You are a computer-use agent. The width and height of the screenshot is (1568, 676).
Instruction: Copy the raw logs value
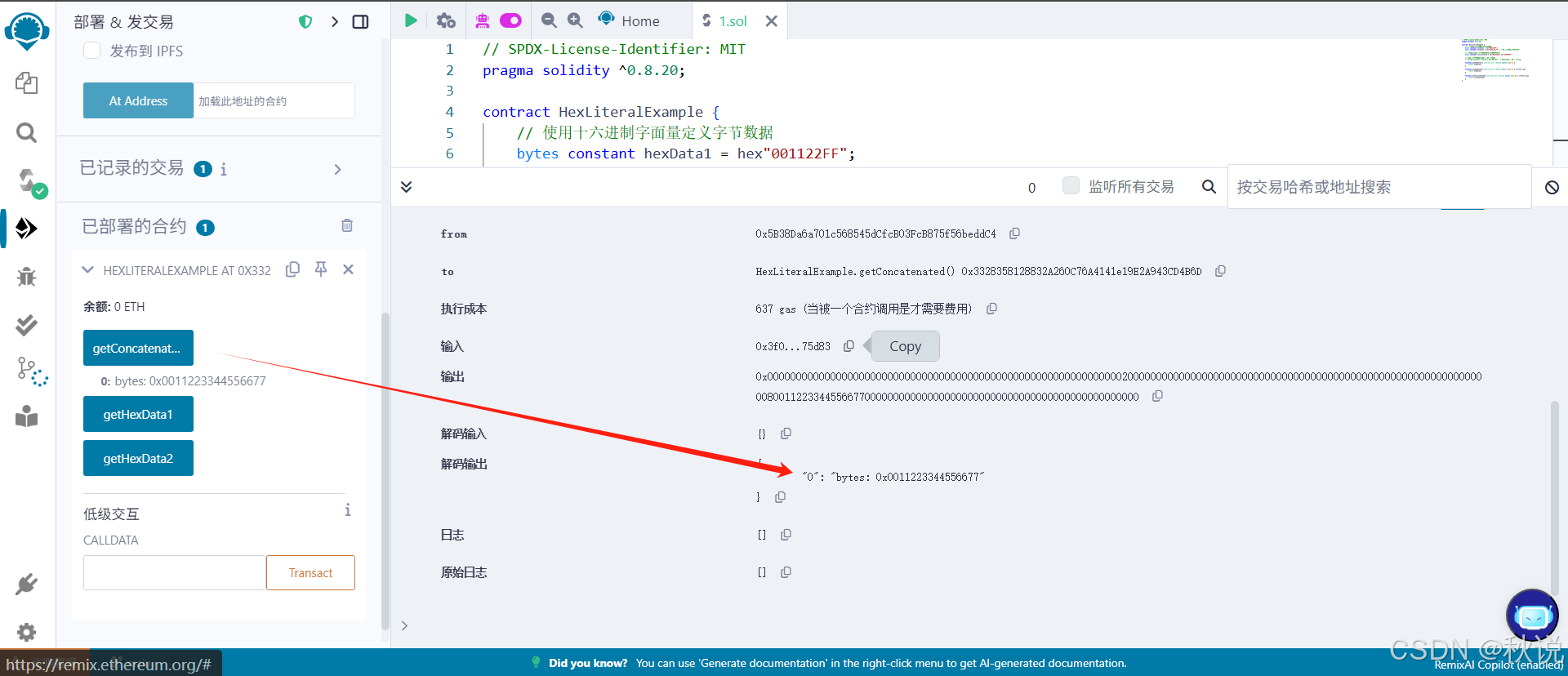tap(786, 572)
